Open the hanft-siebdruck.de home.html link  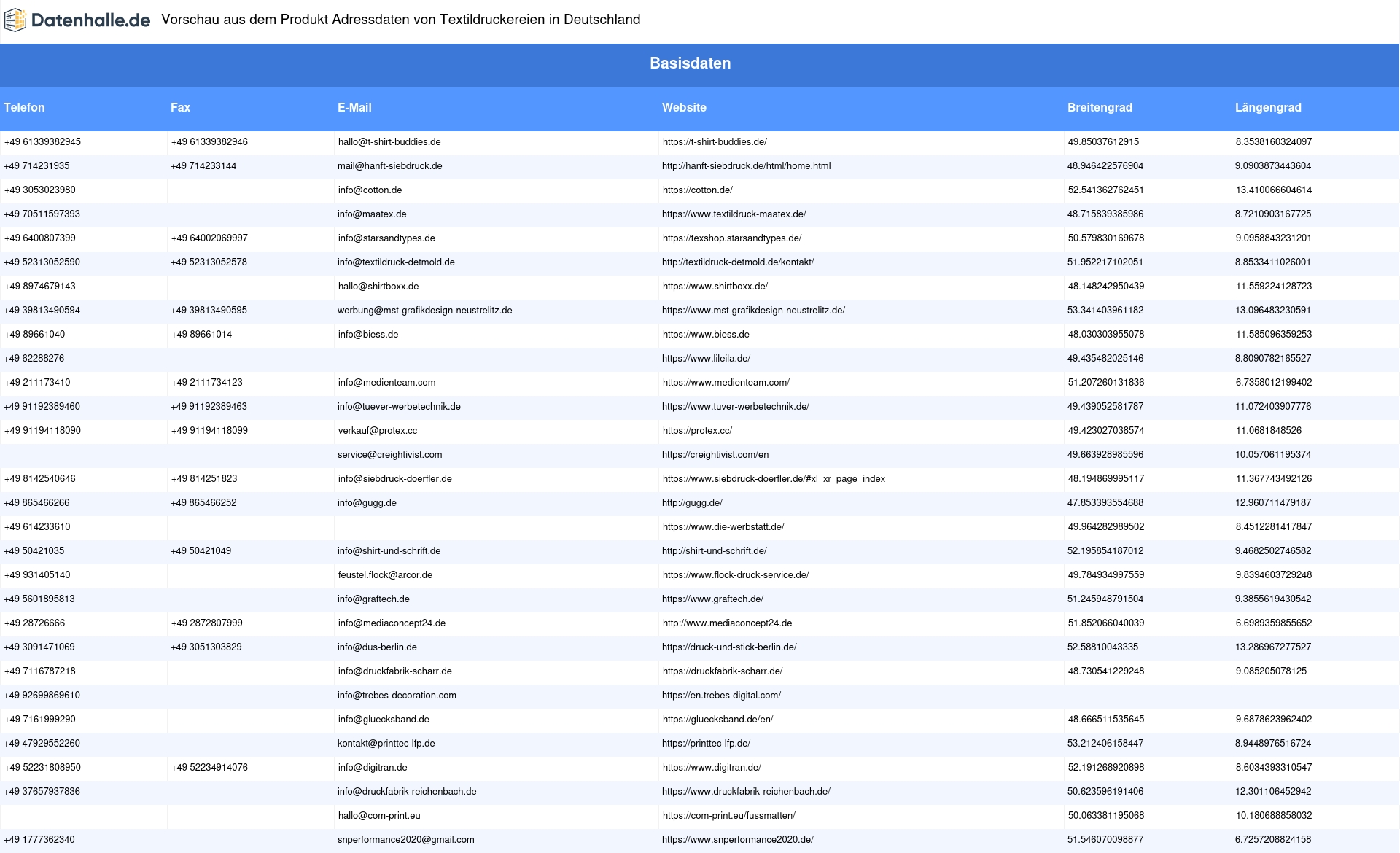click(x=746, y=166)
